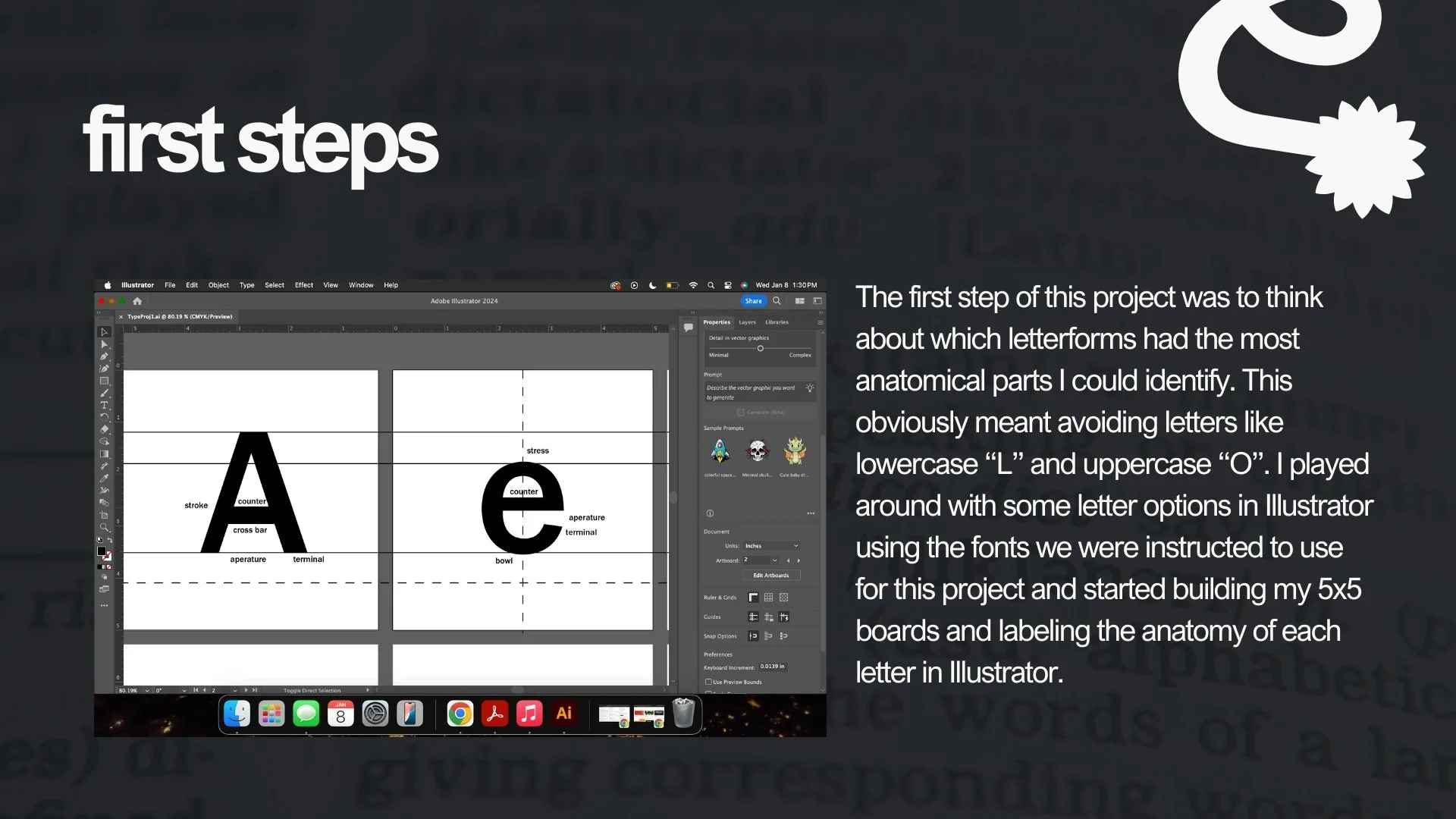
Task: Expand the Artboard number dropdown
Action: tap(774, 560)
